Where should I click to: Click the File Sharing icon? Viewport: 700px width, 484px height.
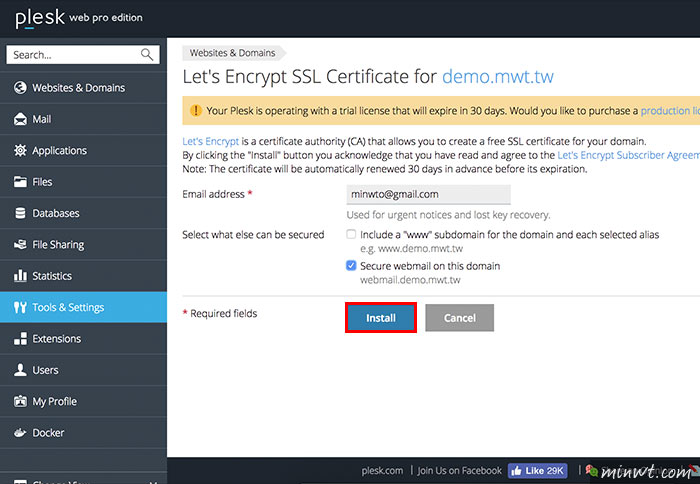(x=20, y=245)
